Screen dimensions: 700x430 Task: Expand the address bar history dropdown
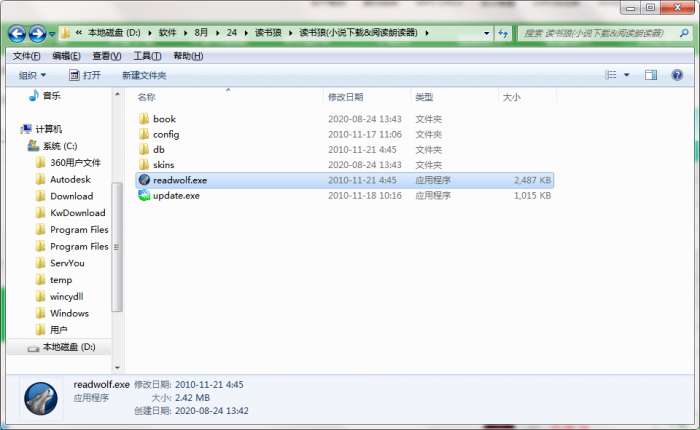(486, 33)
